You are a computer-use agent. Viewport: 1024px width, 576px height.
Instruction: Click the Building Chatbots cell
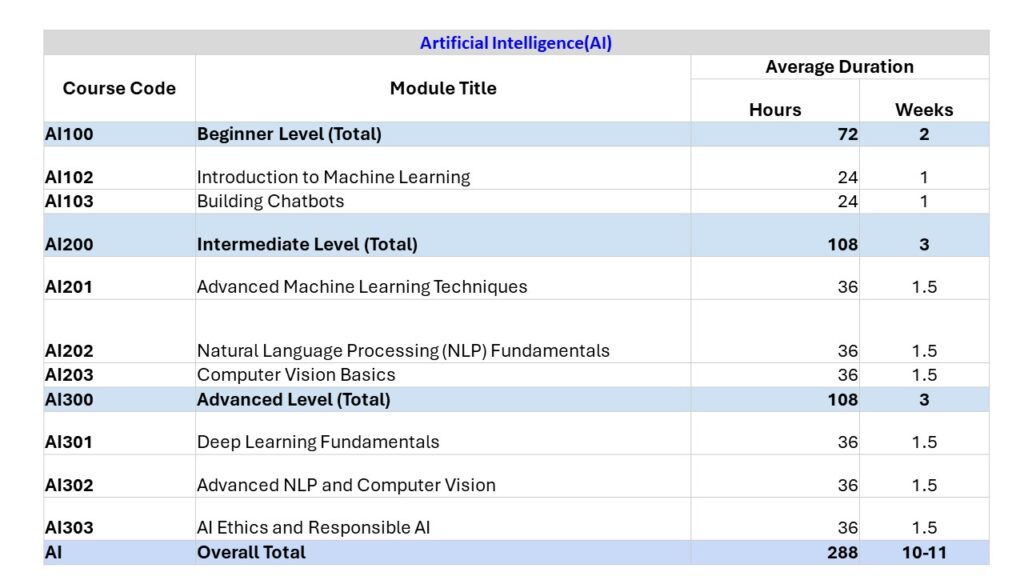270,201
